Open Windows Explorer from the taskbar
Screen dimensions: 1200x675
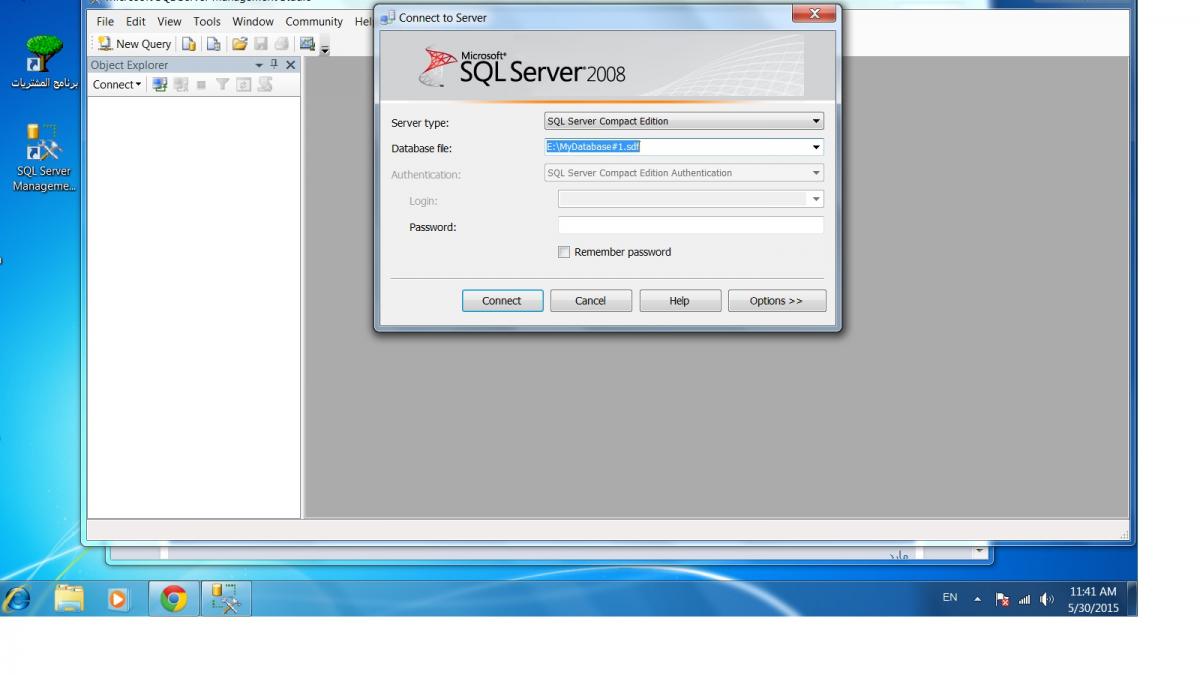[x=69, y=599]
